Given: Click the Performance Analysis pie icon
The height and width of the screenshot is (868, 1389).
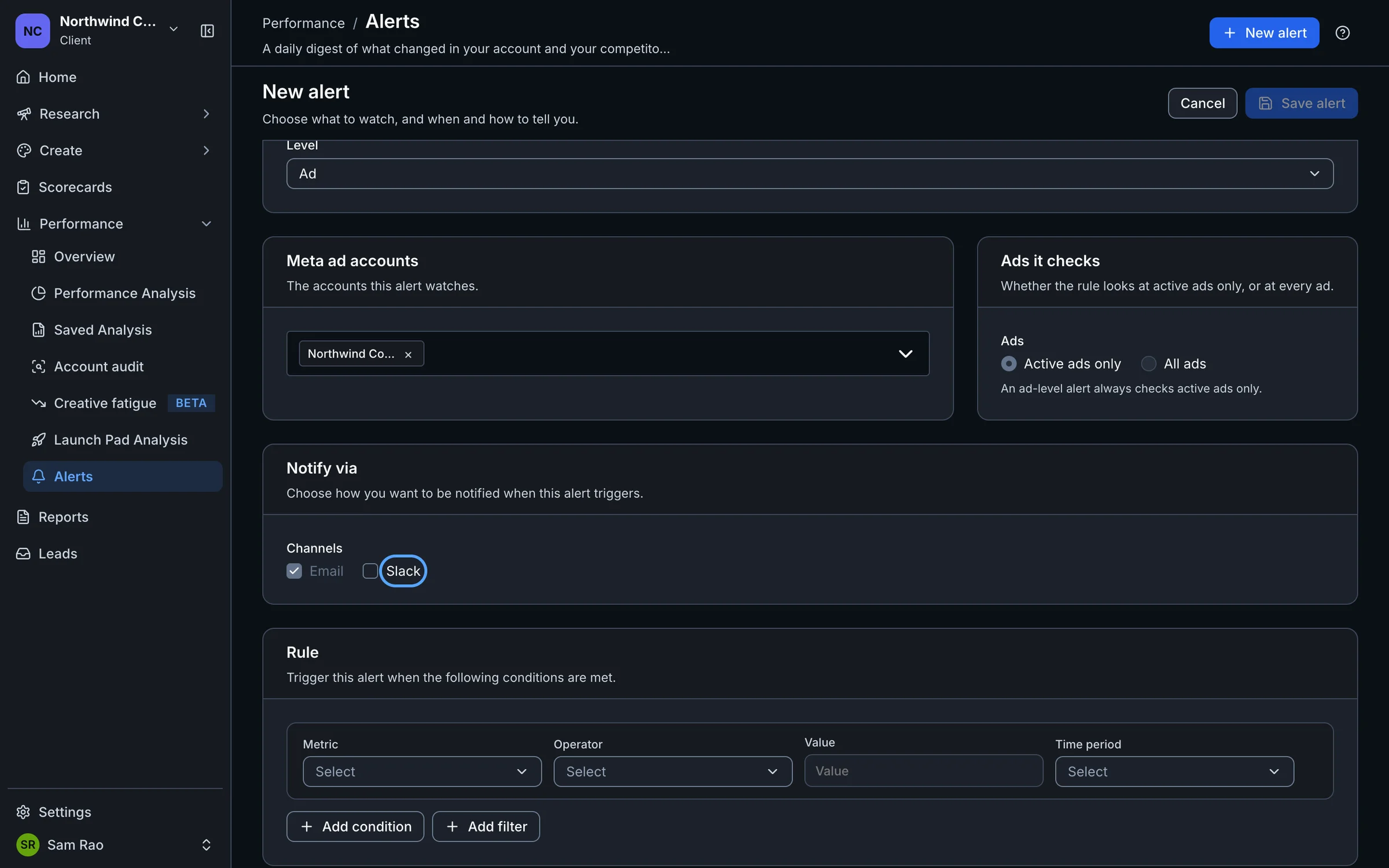Looking at the screenshot, I should [x=38, y=293].
